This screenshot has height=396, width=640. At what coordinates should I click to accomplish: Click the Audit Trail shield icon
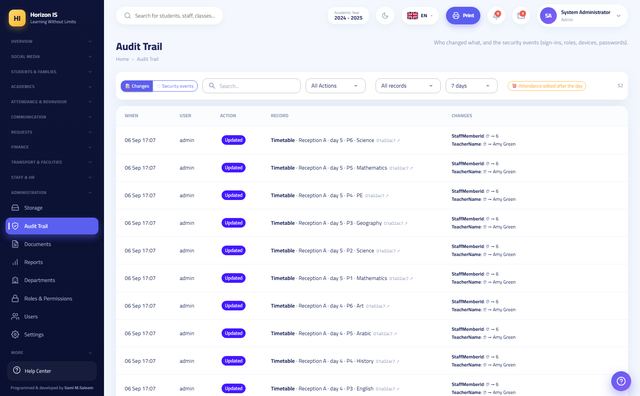(x=15, y=226)
